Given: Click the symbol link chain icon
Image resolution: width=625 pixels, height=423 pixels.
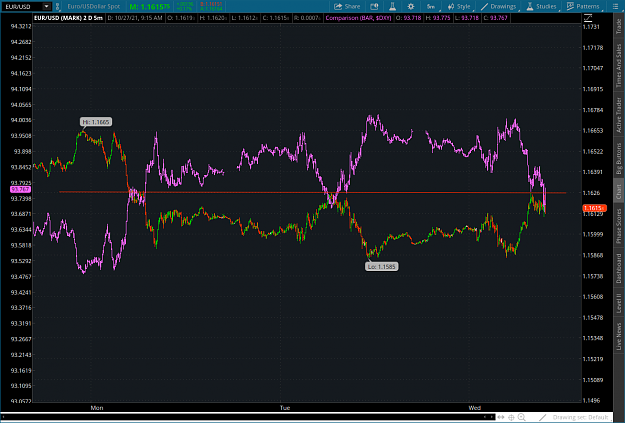Looking at the screenshot, I should 57,6.
